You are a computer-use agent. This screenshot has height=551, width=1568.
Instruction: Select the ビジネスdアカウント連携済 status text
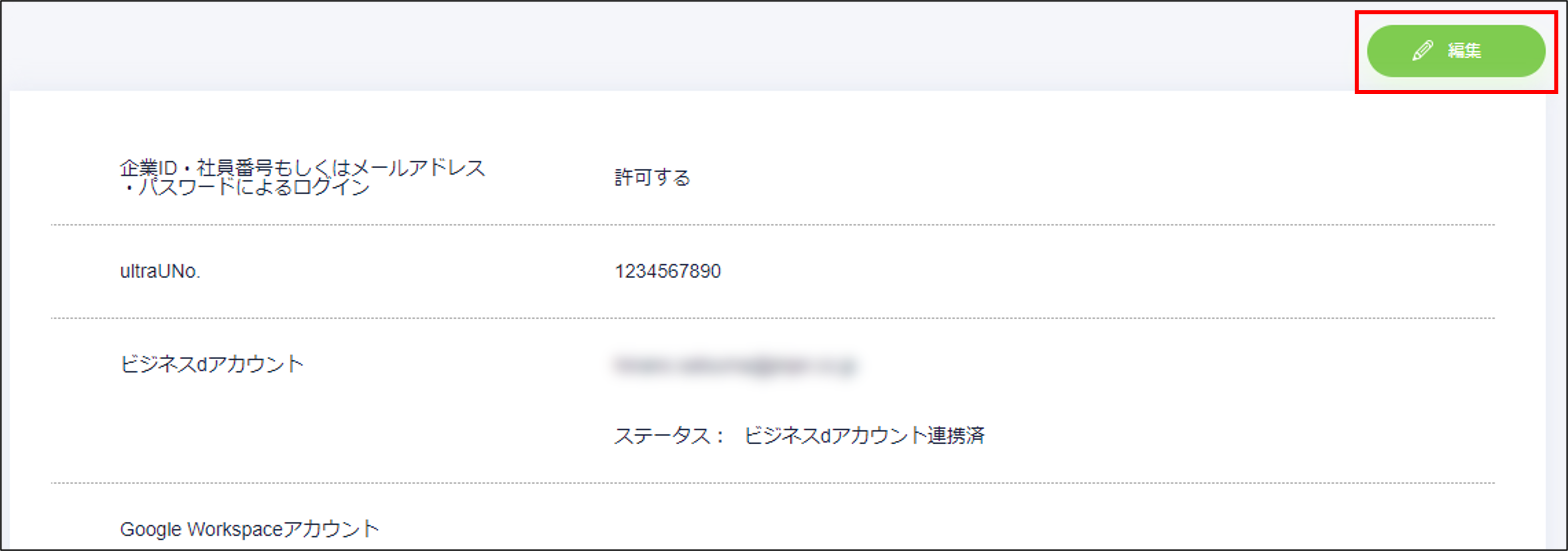864,435
